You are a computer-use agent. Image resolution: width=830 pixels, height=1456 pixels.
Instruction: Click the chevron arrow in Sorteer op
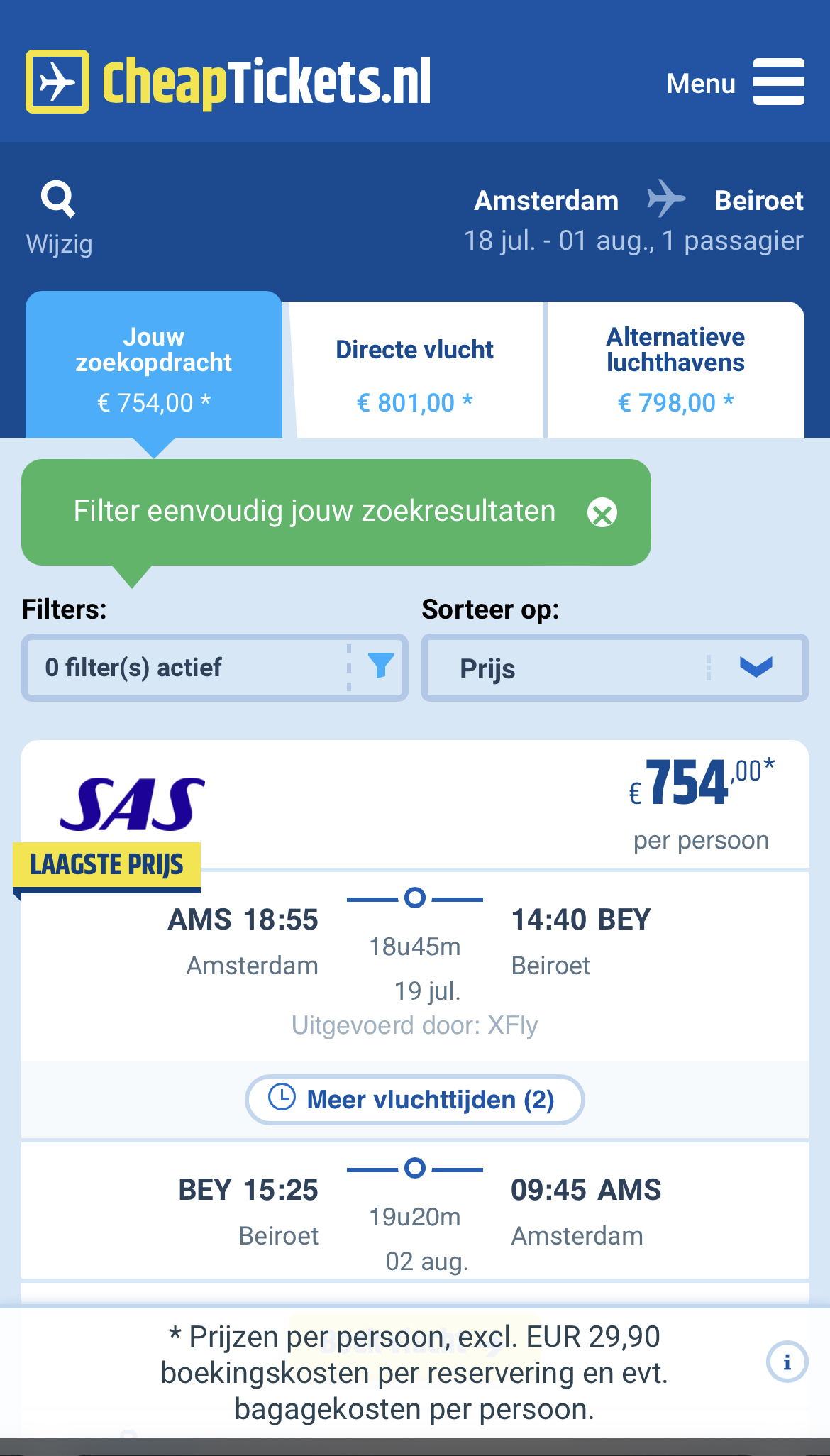point(756,667)
